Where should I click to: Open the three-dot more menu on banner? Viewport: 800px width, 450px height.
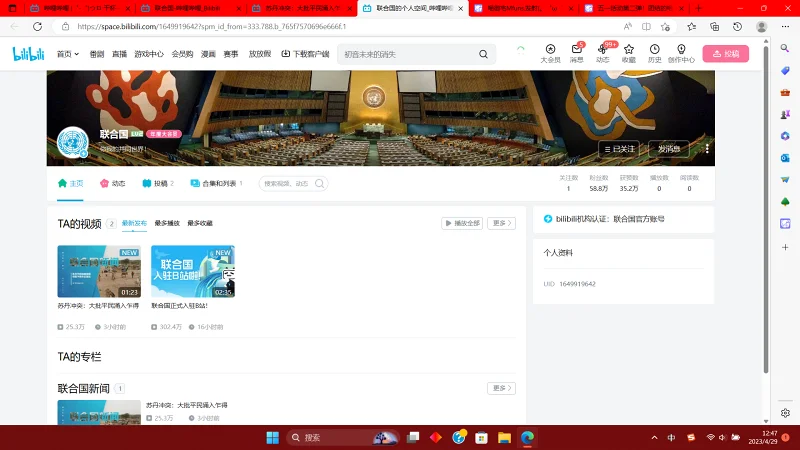(707, 148)
